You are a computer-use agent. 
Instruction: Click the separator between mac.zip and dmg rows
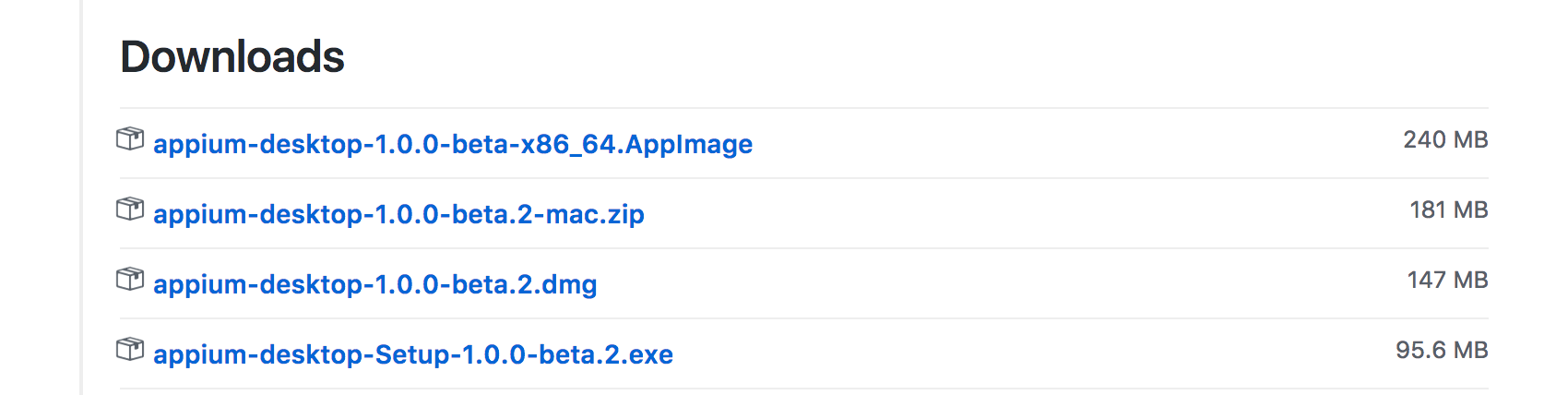(804, 248)
